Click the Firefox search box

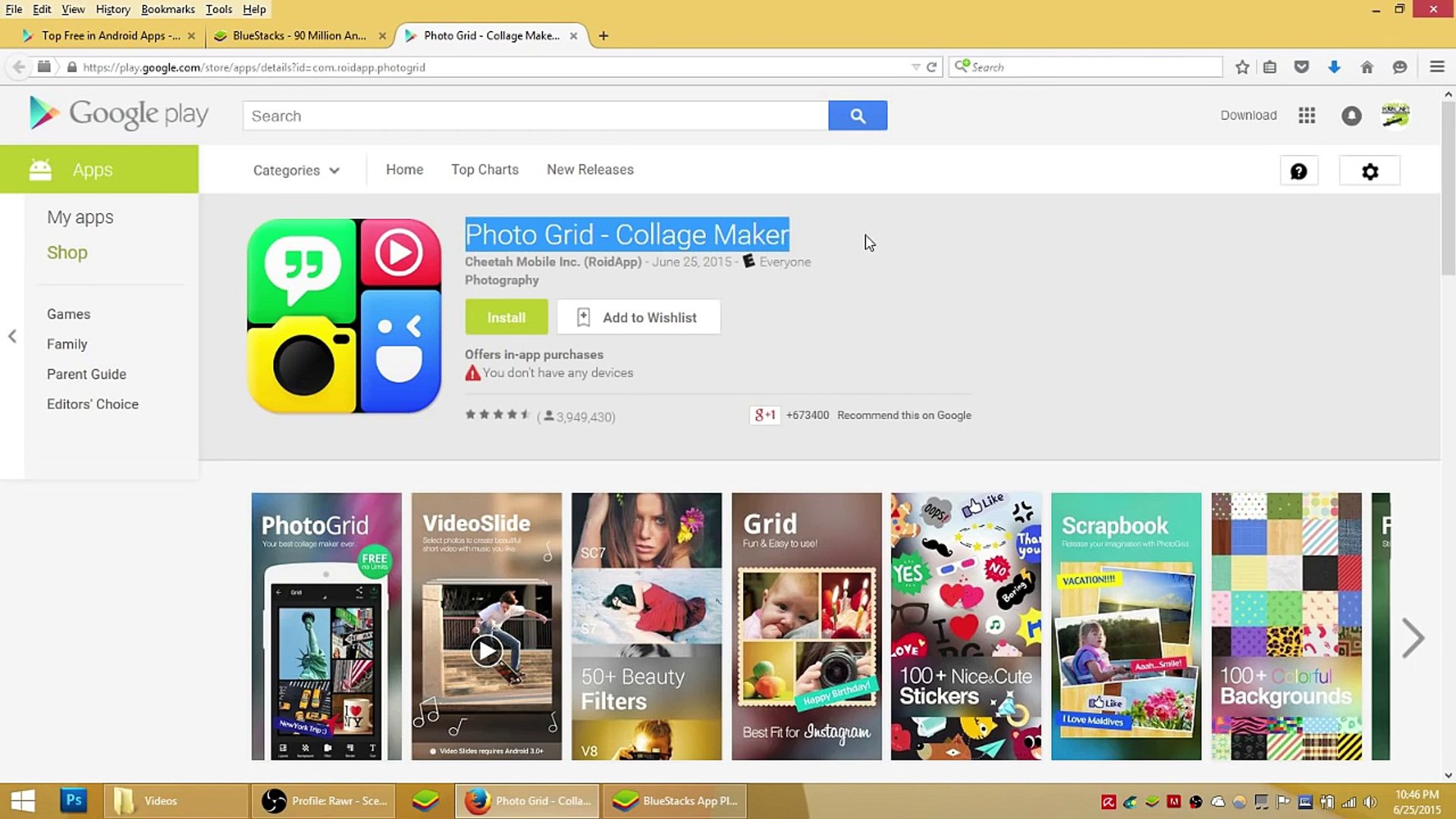tap(1085, 67)
